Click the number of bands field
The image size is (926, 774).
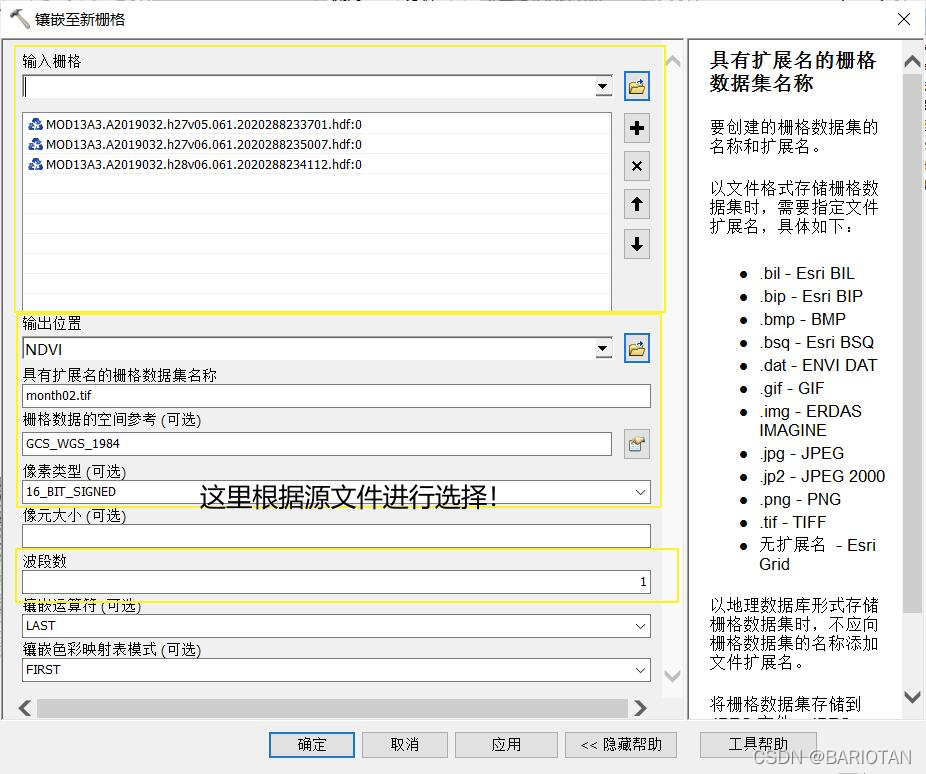(336, 582)
